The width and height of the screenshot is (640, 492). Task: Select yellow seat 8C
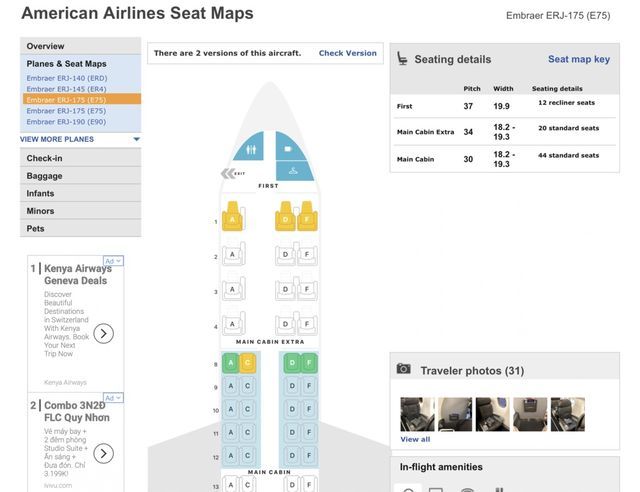click(x=247, y=363)
